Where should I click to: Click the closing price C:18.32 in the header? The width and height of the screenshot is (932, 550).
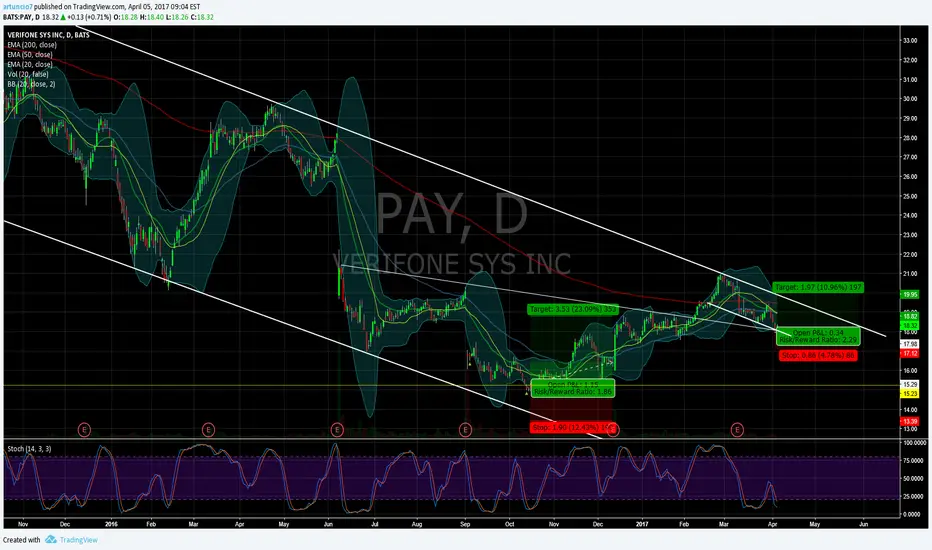[203, 17]
